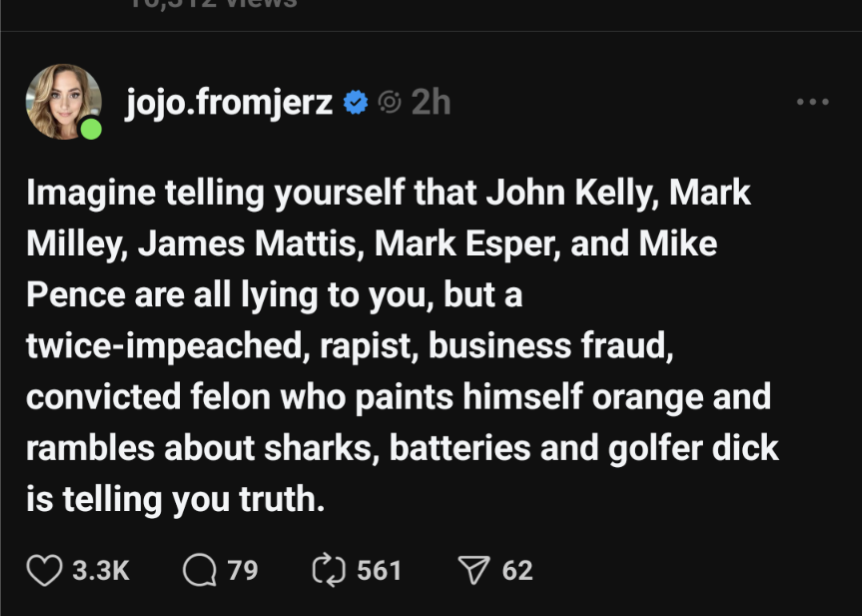Click the 2h post timestamp
This screenshot has width=862, height=616.
point(431,102)
